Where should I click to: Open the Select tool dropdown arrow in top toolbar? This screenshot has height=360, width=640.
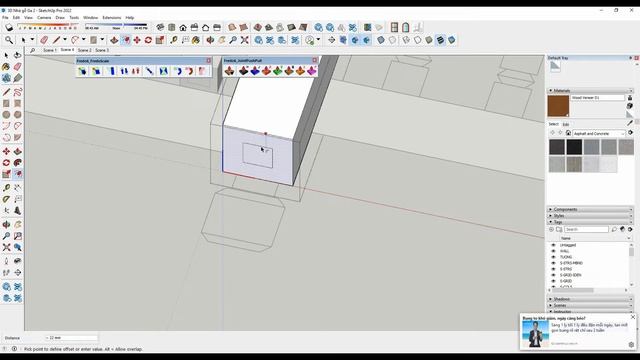[x=32, y=40]
